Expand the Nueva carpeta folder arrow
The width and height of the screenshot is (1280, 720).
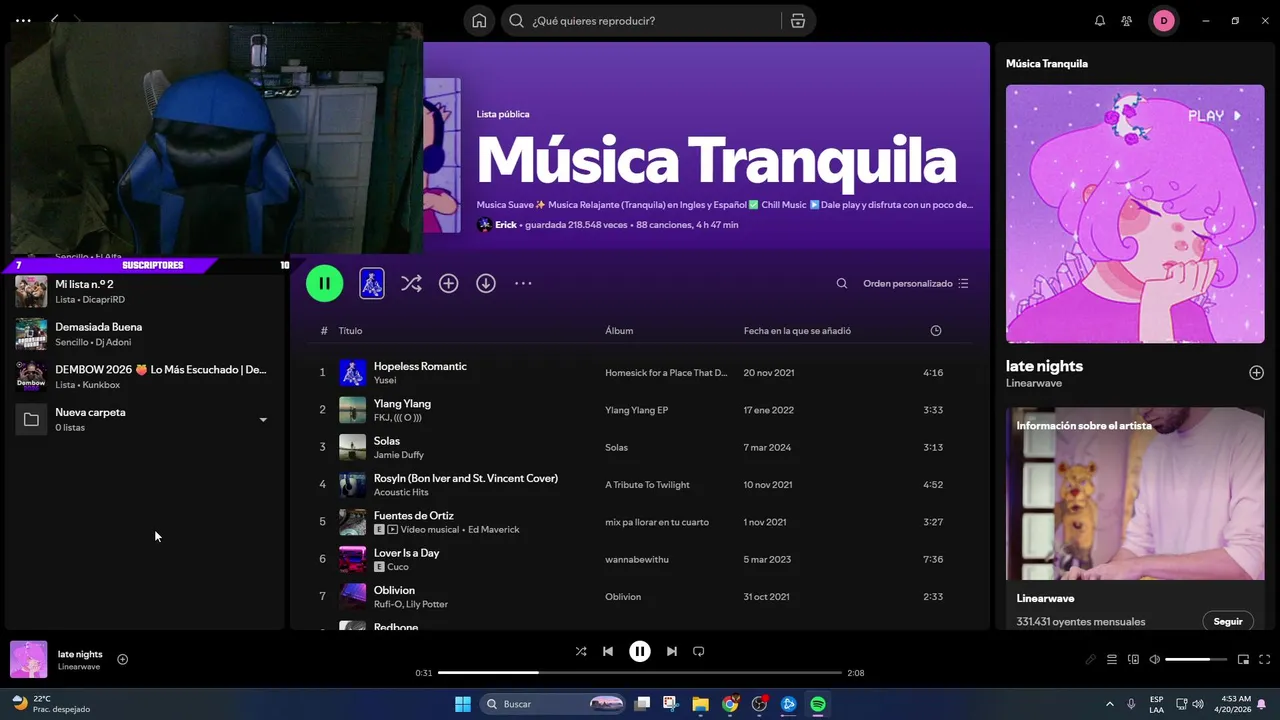click(x=263, y=420)
